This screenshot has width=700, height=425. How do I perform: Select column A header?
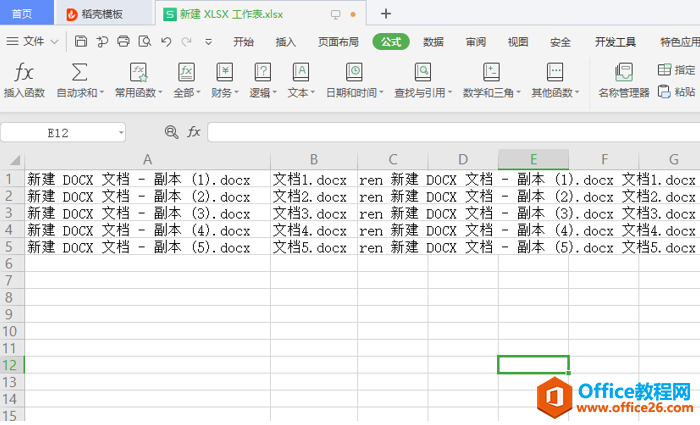click(147, 159)
